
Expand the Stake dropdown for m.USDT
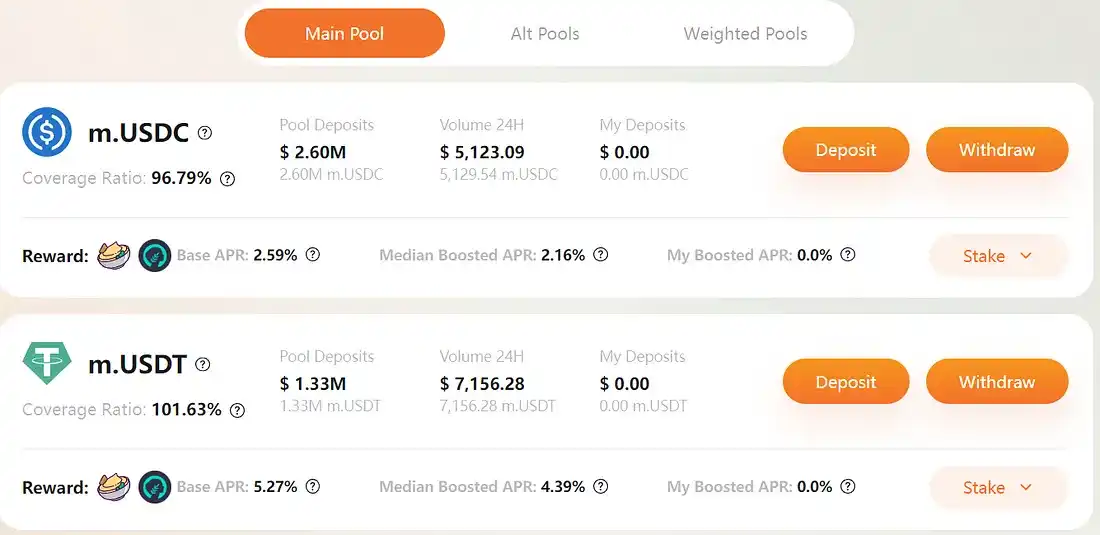click(x=997, y=488)
